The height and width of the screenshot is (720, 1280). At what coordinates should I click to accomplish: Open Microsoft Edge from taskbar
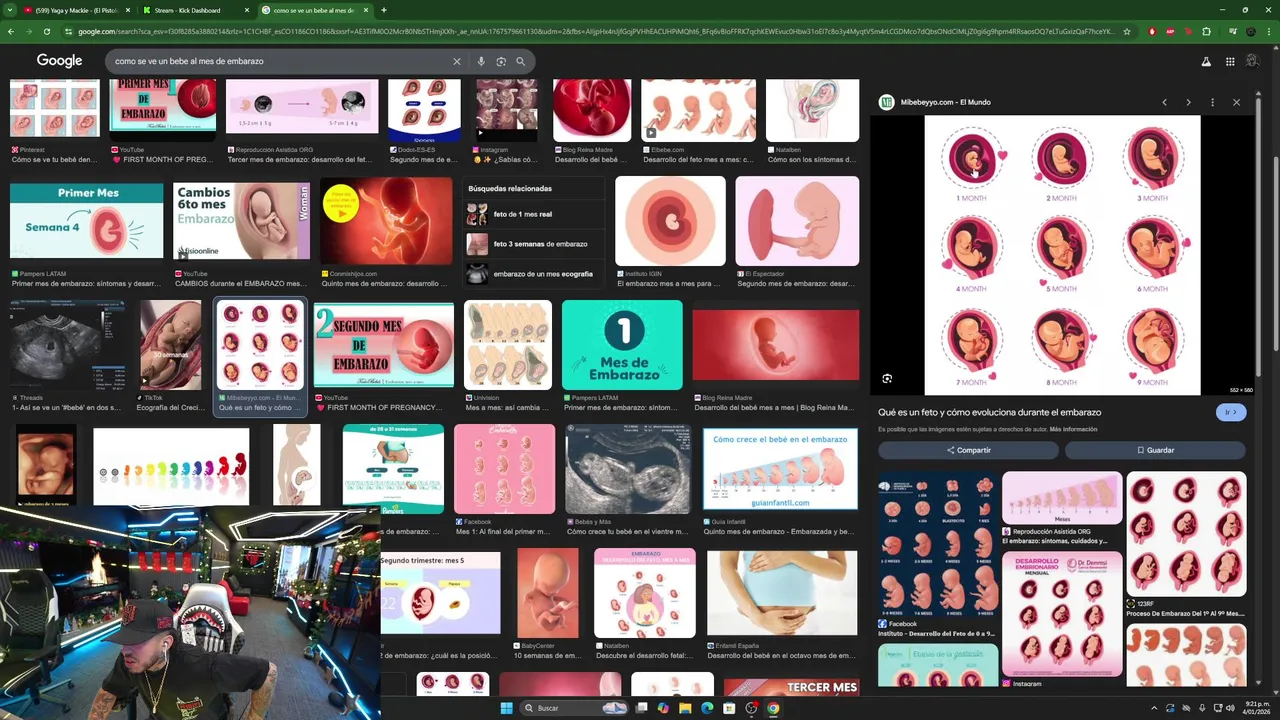click(x=707, y=708)
